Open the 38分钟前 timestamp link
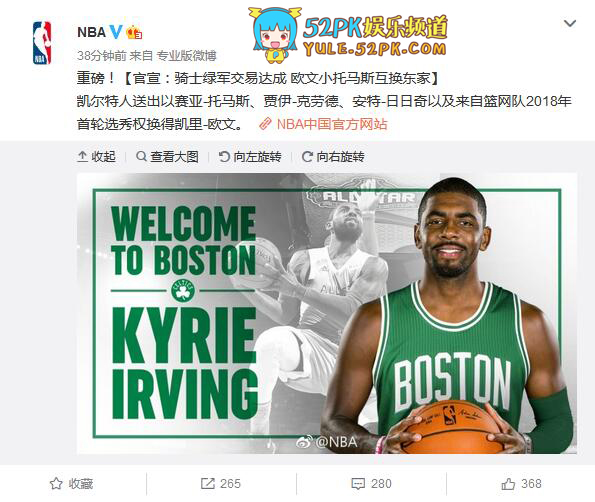This screenshot has height=502, width=595. (x=101, y=56)
